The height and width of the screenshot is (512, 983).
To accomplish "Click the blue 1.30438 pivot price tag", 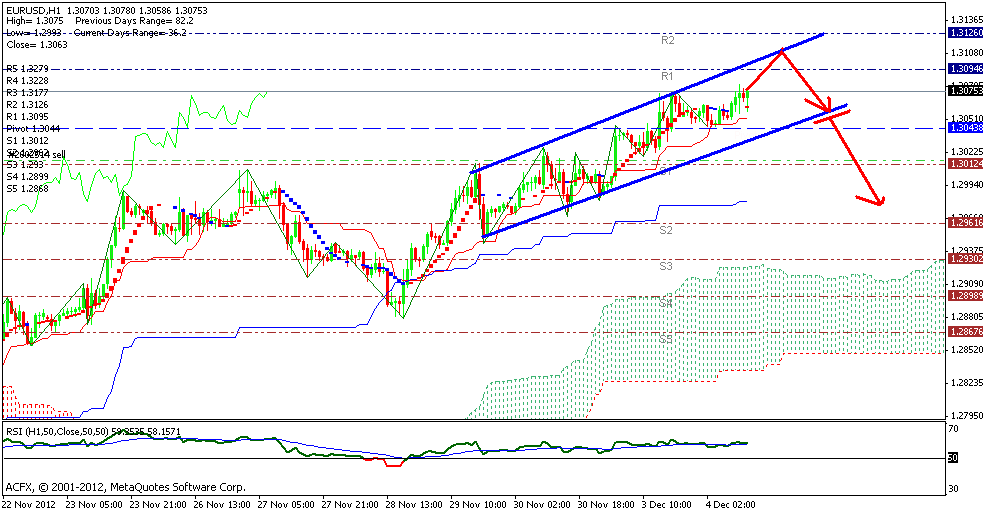I will [x=965, y=128].
